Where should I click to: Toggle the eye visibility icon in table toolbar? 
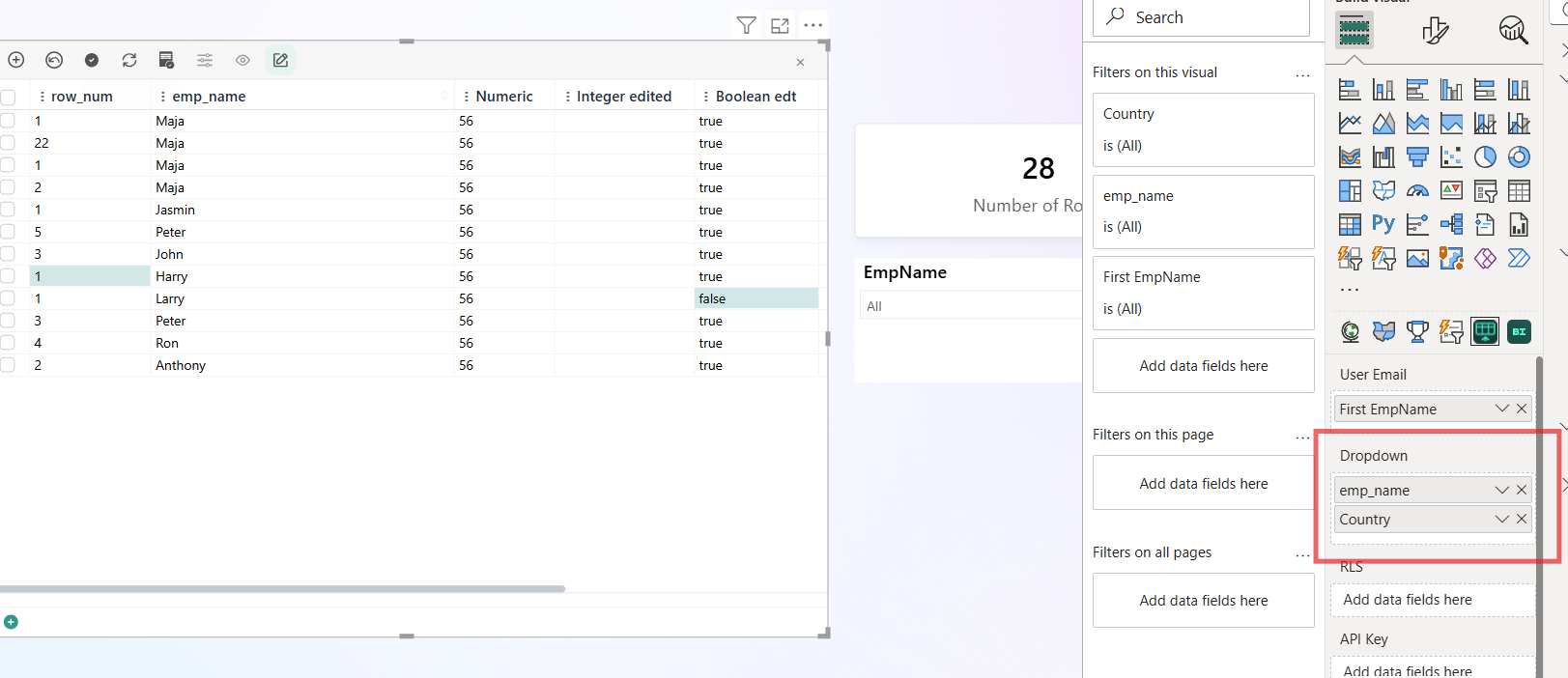coord(242,60)
